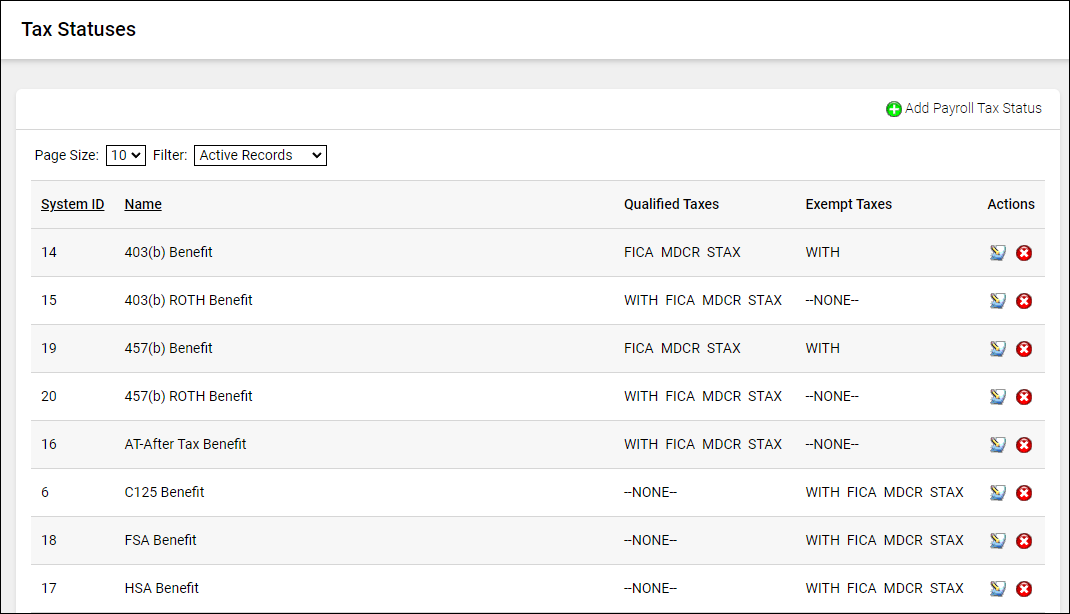Expand the Active Records filter dropdown
Image resolution: width=1070 pixels, height=614 pixels.
[260, 155]
